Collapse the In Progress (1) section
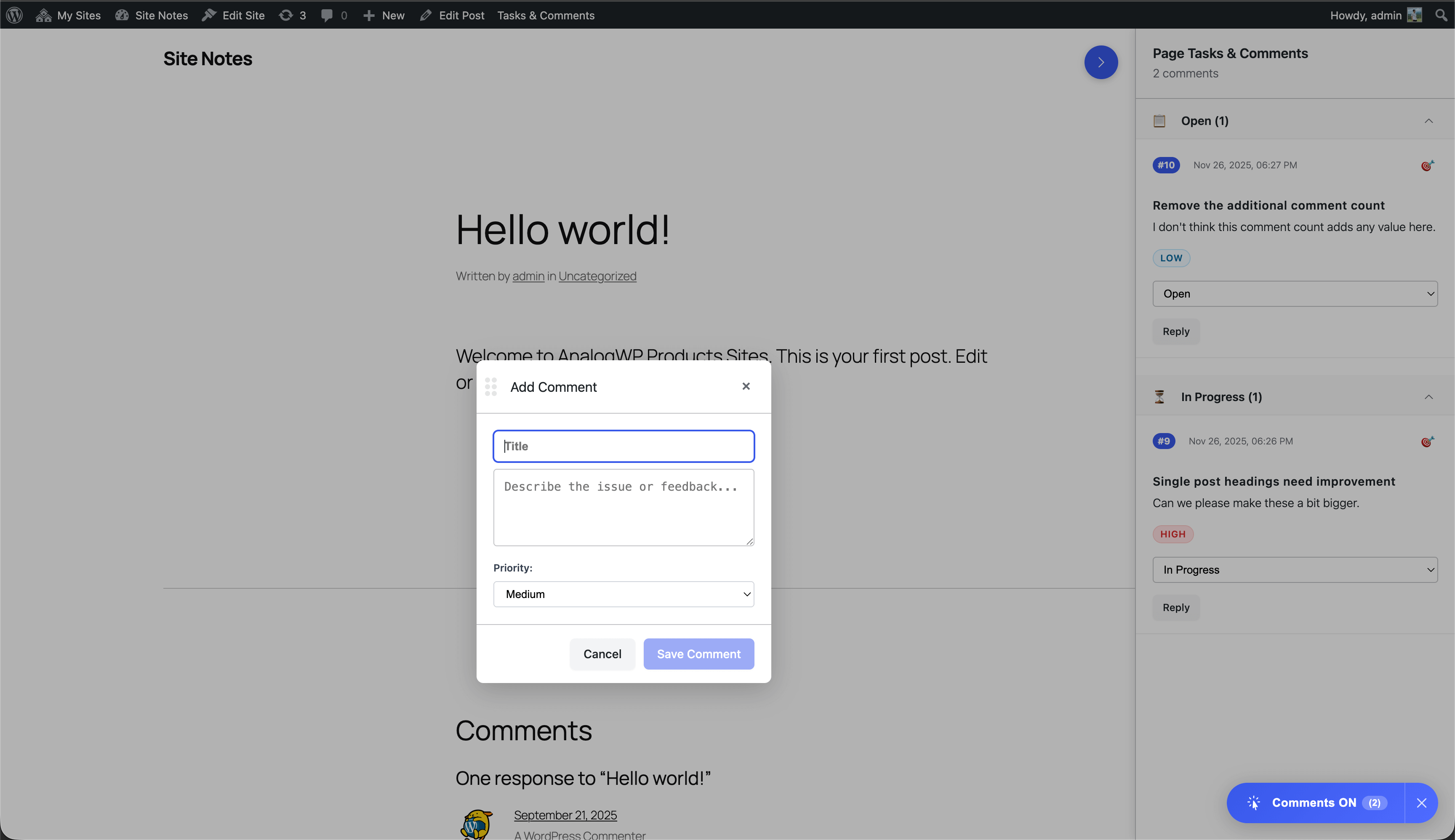Screen dimensions: 1455x840 pos(1428,397)
